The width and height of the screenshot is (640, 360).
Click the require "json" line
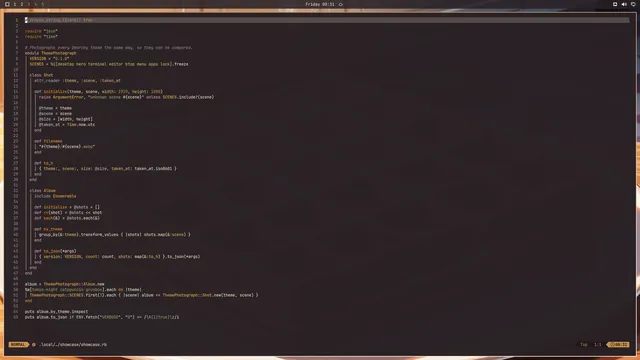pyautogui.click(x=41, y=31)
